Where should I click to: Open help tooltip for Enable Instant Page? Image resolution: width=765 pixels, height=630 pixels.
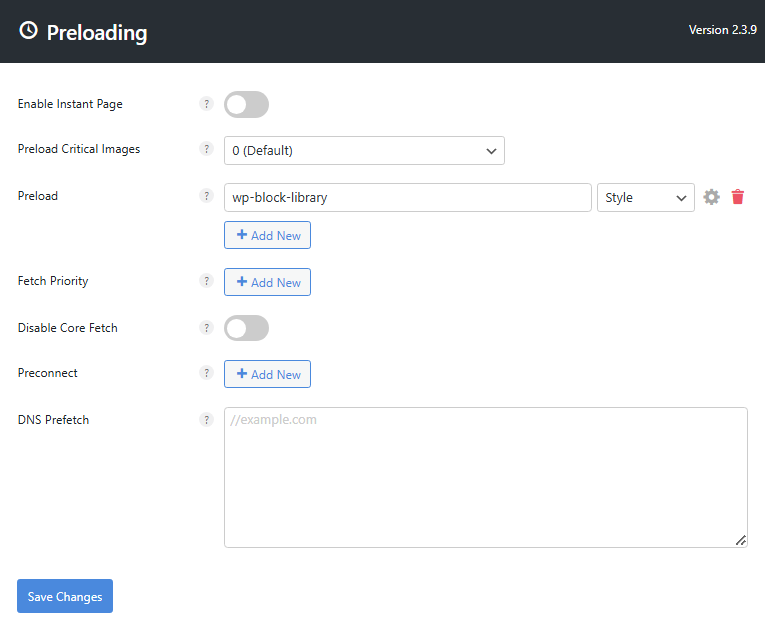tap(206, 104)
